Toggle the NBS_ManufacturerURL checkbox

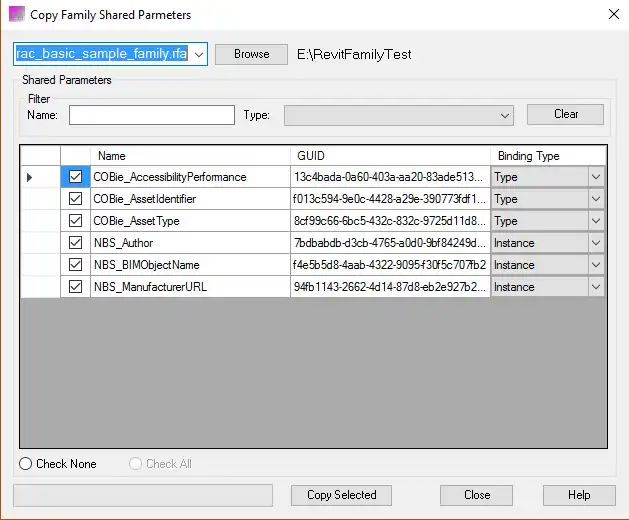click(x=75, y=287)
